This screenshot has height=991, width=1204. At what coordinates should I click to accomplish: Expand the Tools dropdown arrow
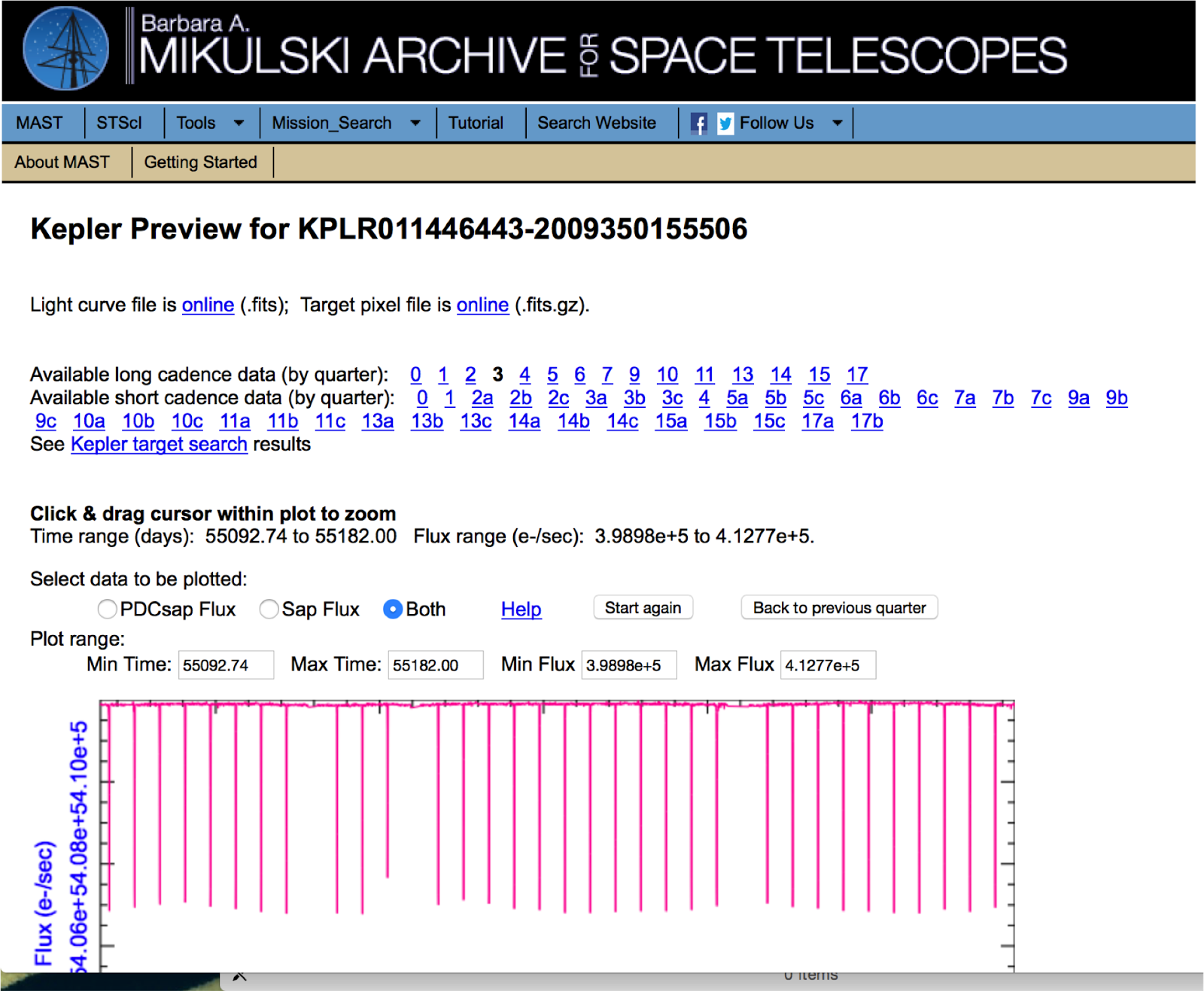pyautogui.click(x=239, y=123)
